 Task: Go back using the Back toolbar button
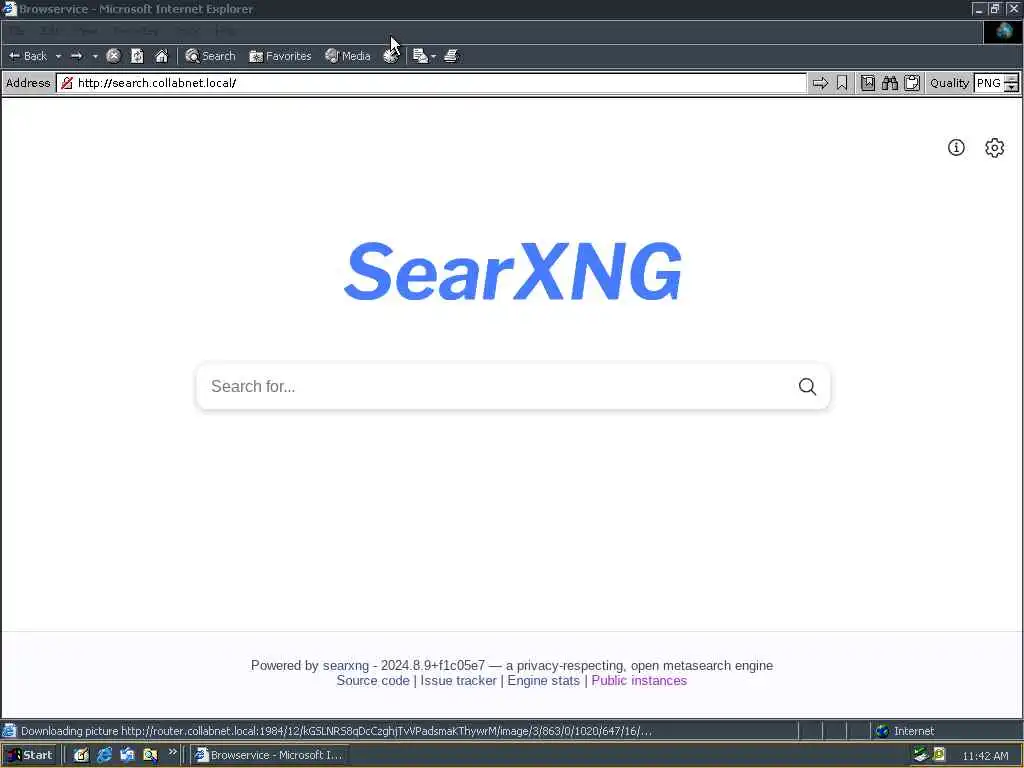click(x=28, y=56)
